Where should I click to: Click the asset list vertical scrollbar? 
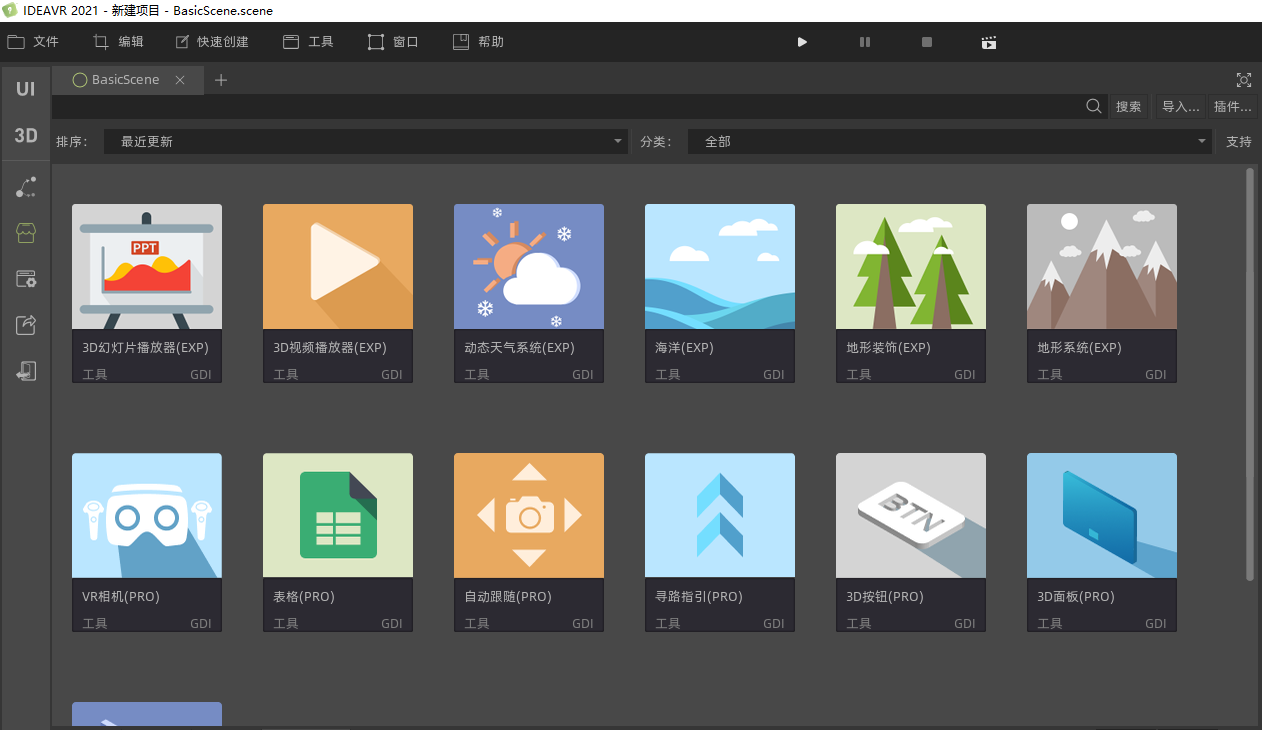pos(1250,374)
